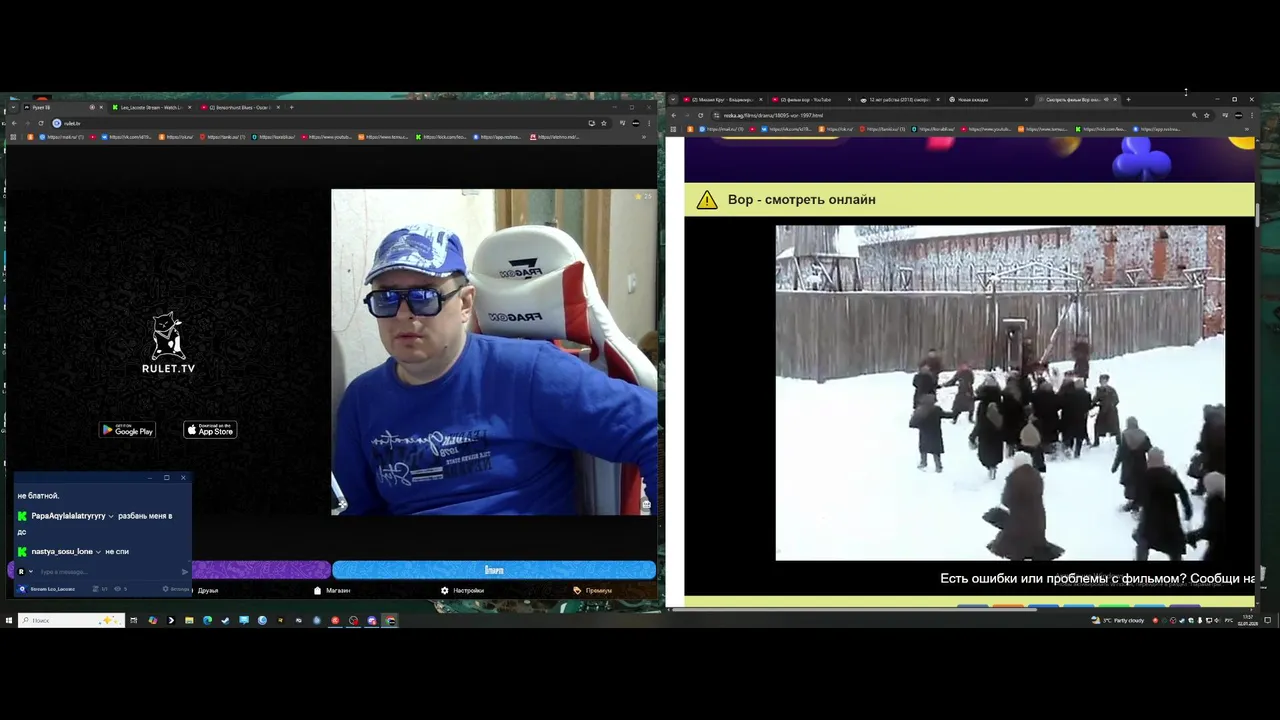Open the tab search dropdown in right browser
This screenshot has width=1280, height=720.
pos(673,100)
